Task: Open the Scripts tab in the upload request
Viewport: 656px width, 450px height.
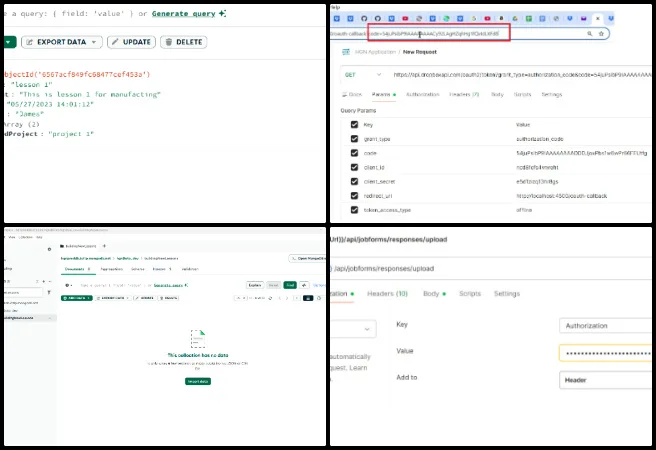Action: [469, 294]
